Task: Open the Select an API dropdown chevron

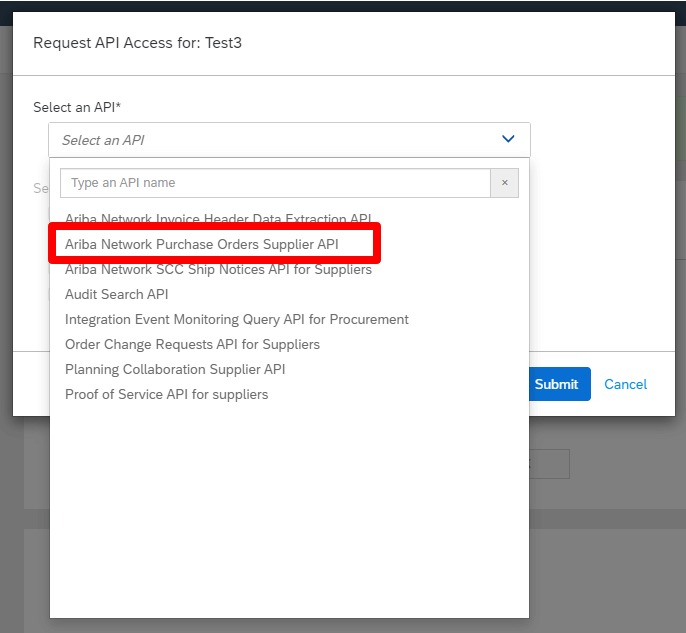Action: click(x=508, y=139)
